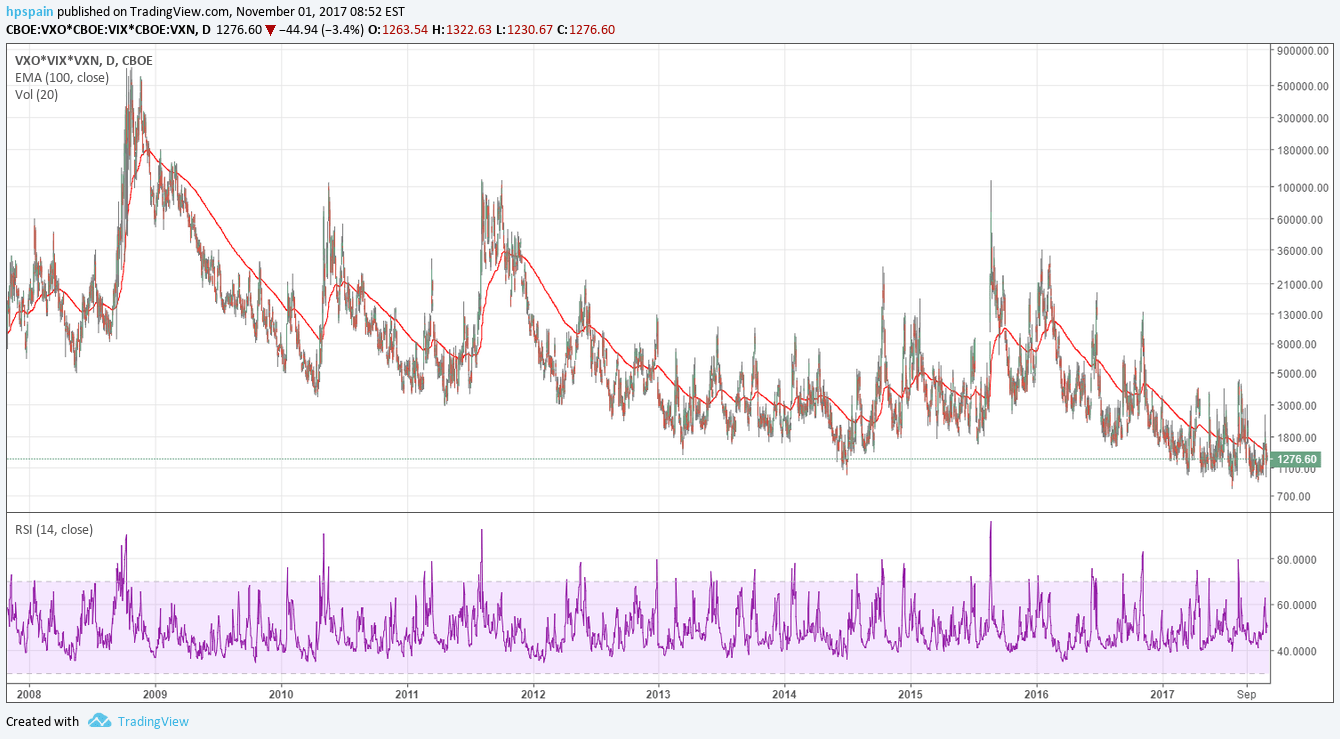Click the 2015 label on the time axis
The height and width of the screenshot is (739, 1340).
(910, 693)
